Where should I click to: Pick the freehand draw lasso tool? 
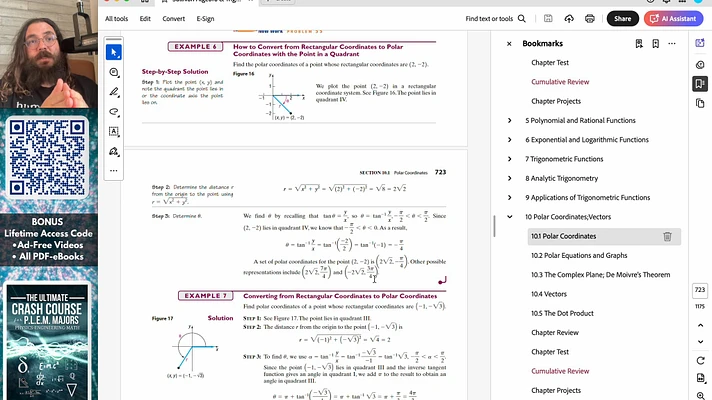tap(114, 112)
